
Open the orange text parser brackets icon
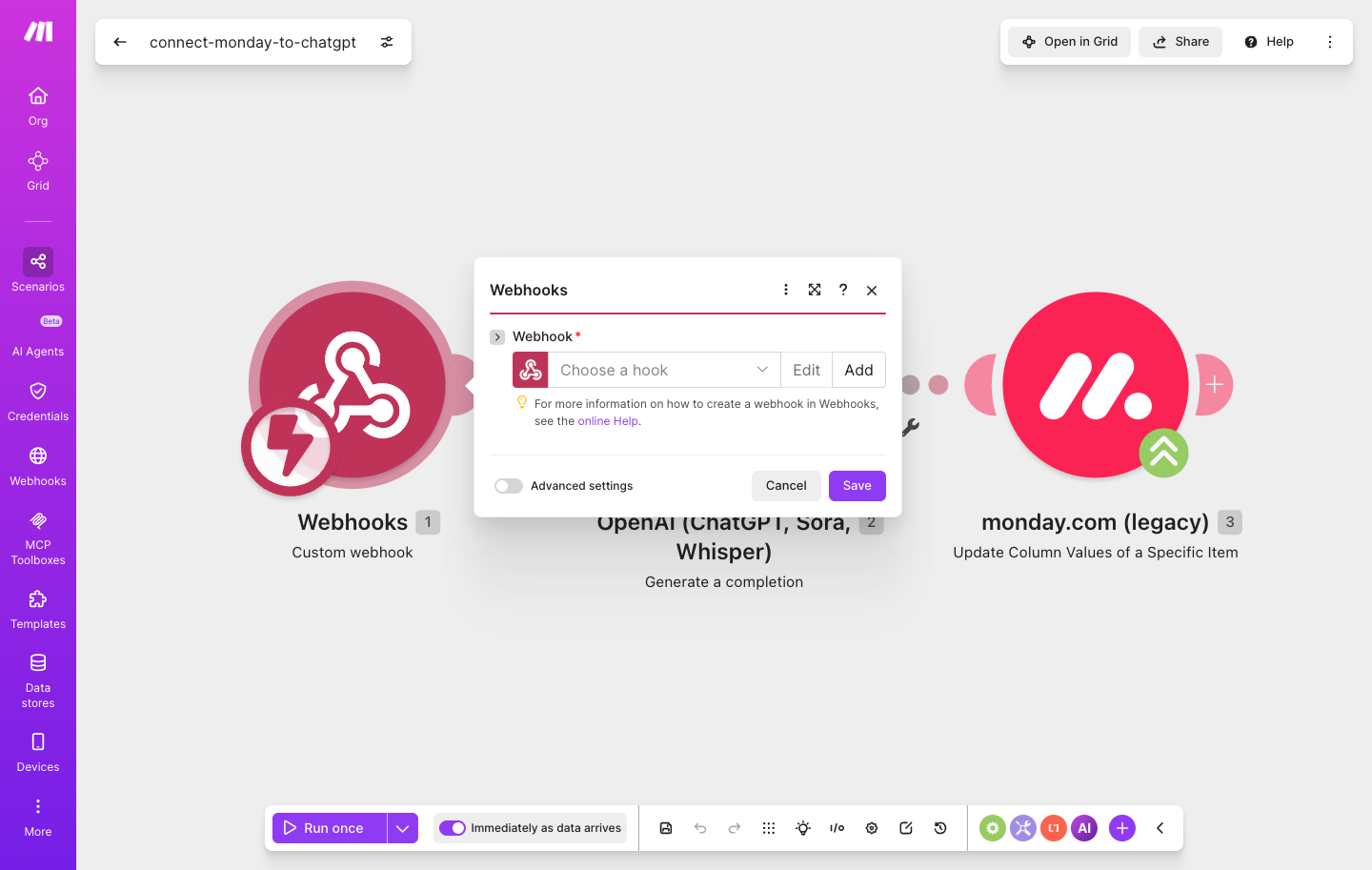pos(1054,828)
